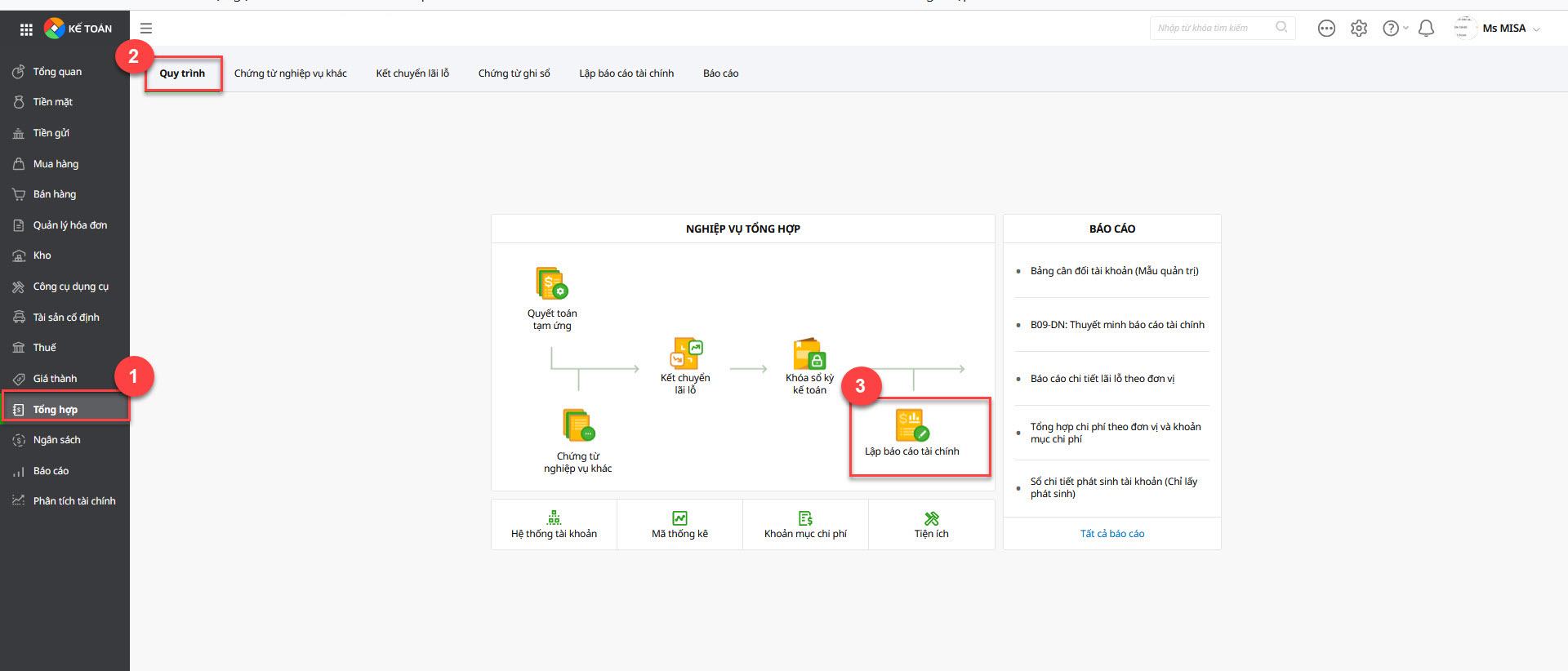Open Lập báo cáo tài chính workflow icon
The image size is (1568, 671).
[911, 425]
